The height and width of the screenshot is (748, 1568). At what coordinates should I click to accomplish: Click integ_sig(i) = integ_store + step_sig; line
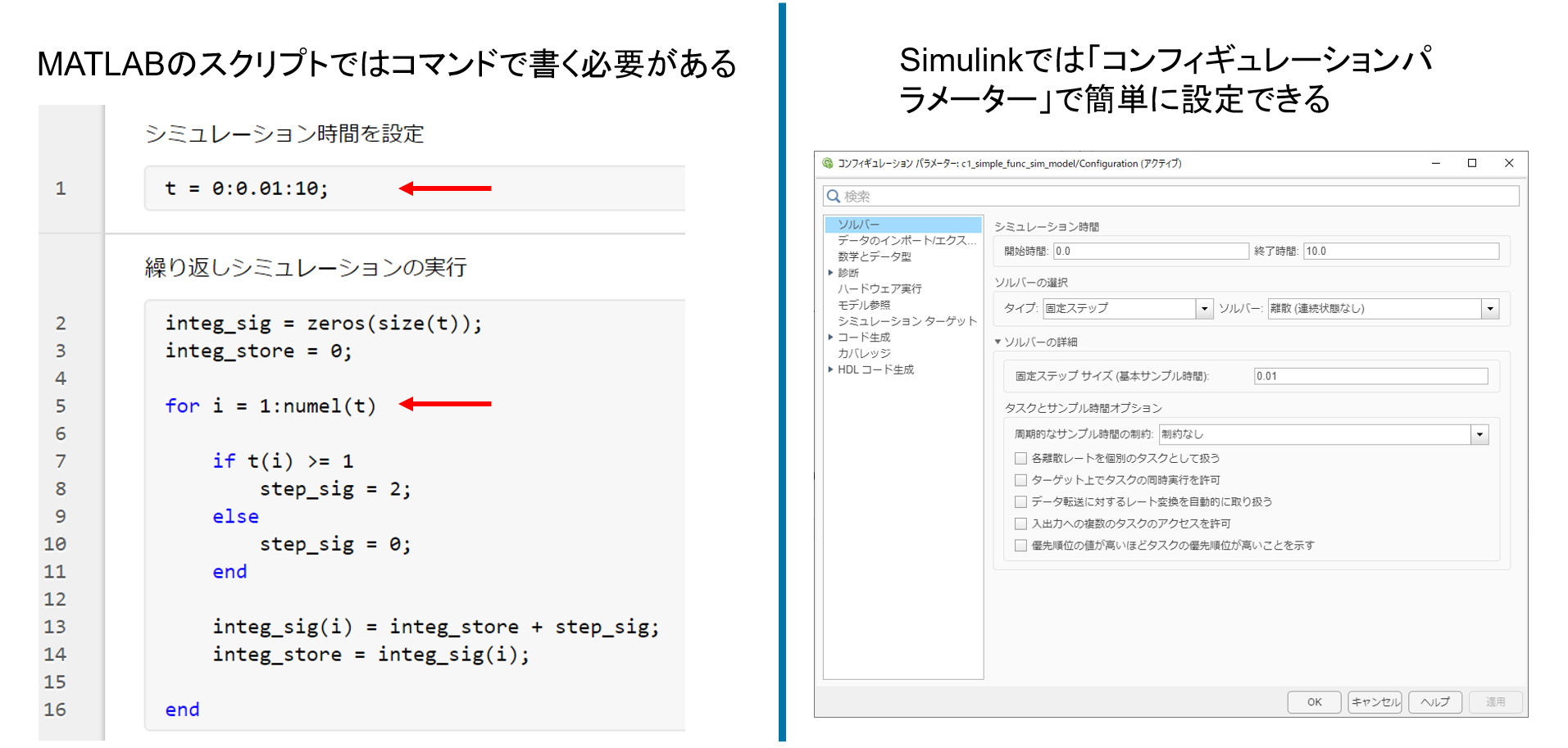click(436, 627)
